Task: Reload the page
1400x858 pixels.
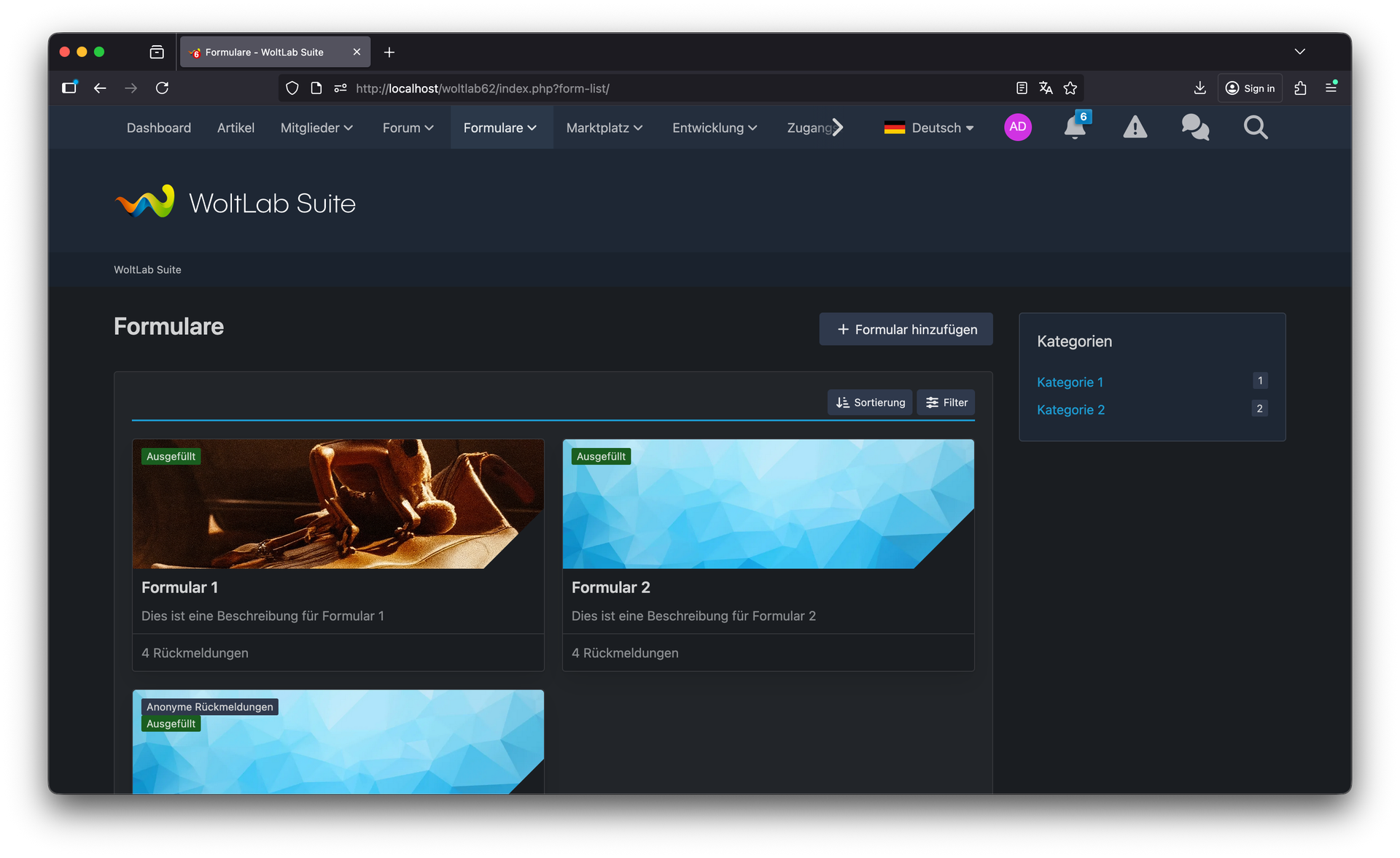Action: pyautogui.click(x=162, y=88)
